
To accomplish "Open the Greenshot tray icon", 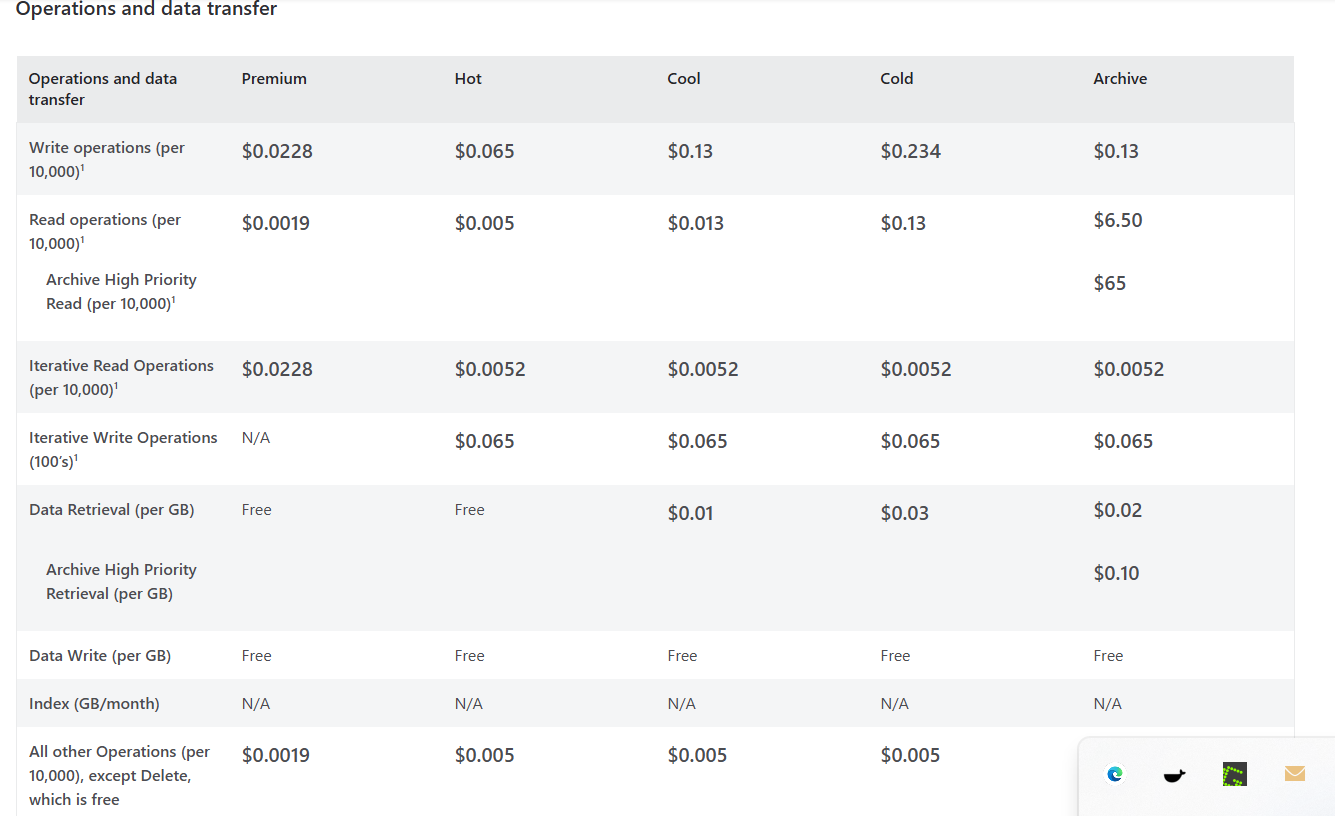I will [x=1235, y=774].
